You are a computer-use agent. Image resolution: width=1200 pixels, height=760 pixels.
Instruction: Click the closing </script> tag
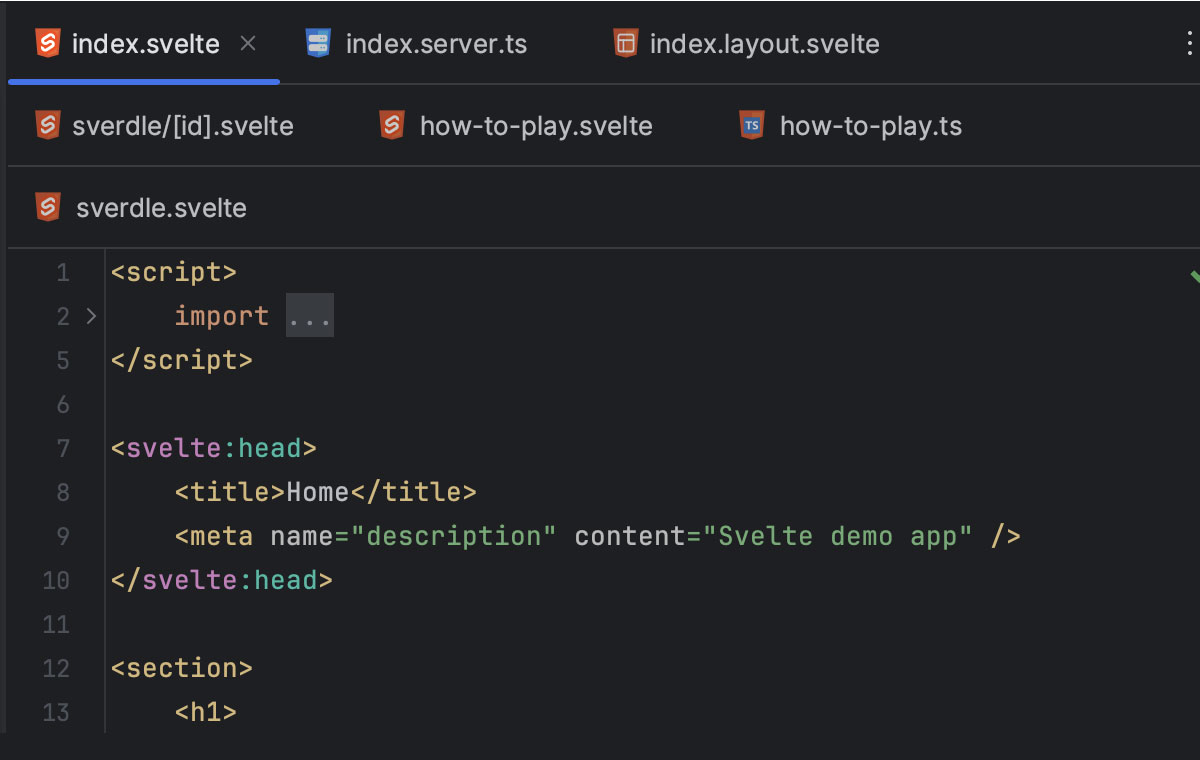click(x=182, y=360)
